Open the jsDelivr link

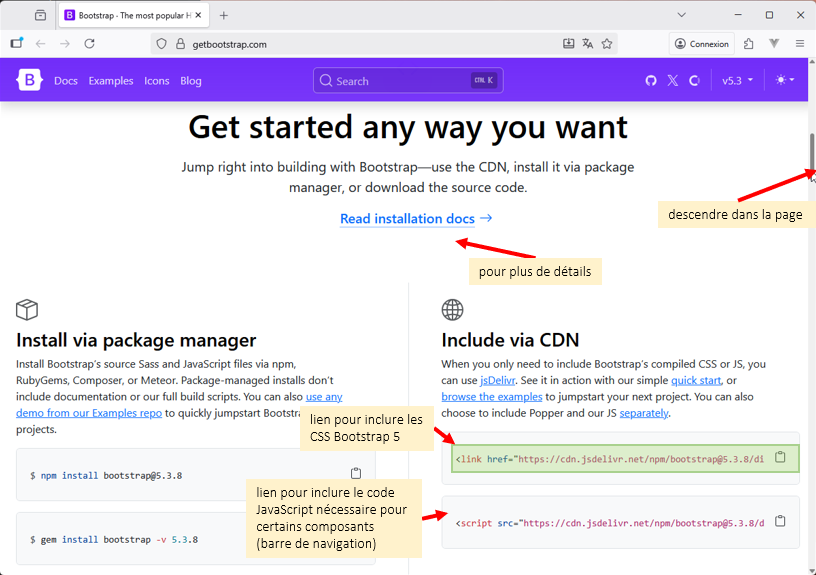(x=497, y=380)
